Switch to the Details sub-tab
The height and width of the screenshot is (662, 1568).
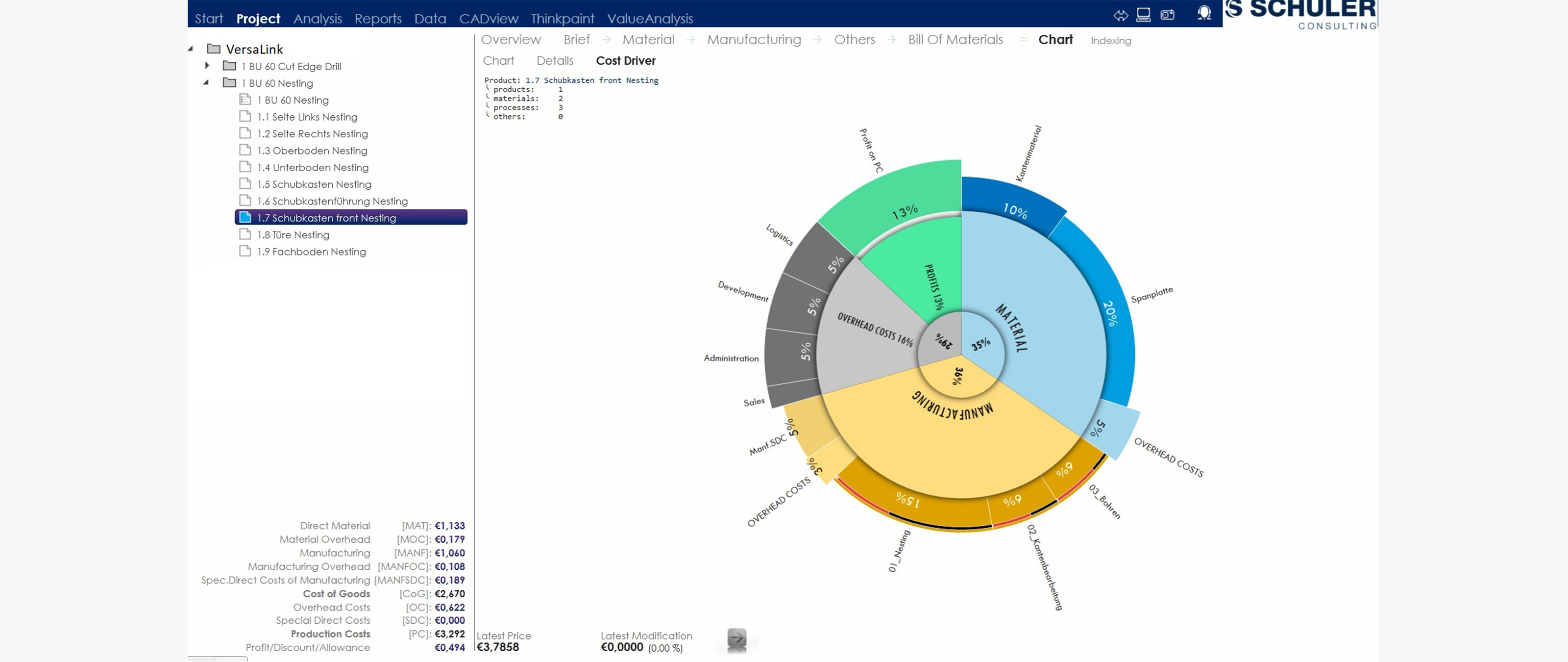click(555, 61)
